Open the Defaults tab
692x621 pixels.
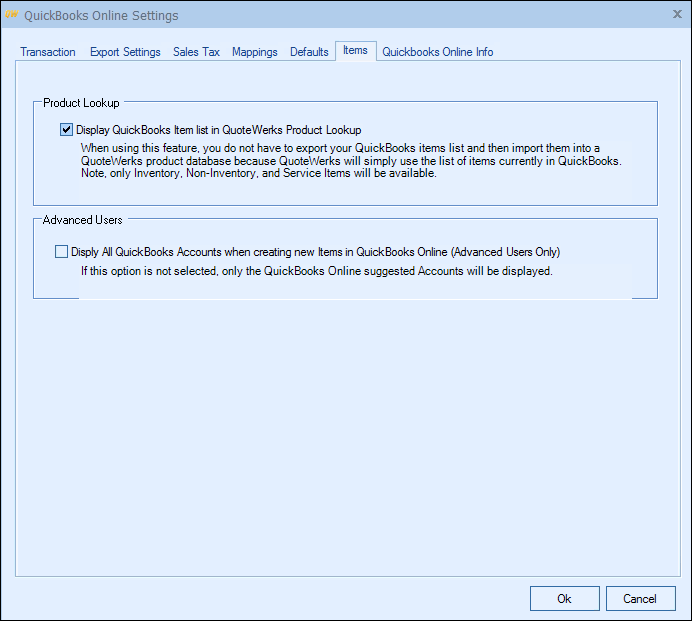click(x=309, y=52)
